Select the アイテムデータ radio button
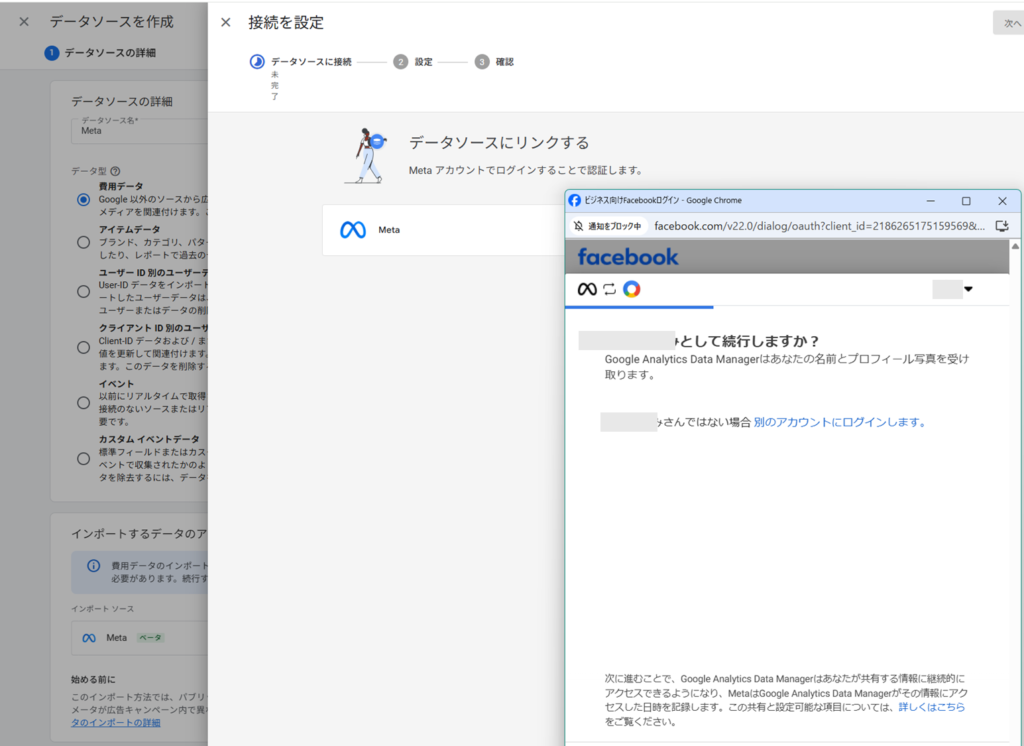1024x746 pixels. [83, 242]
